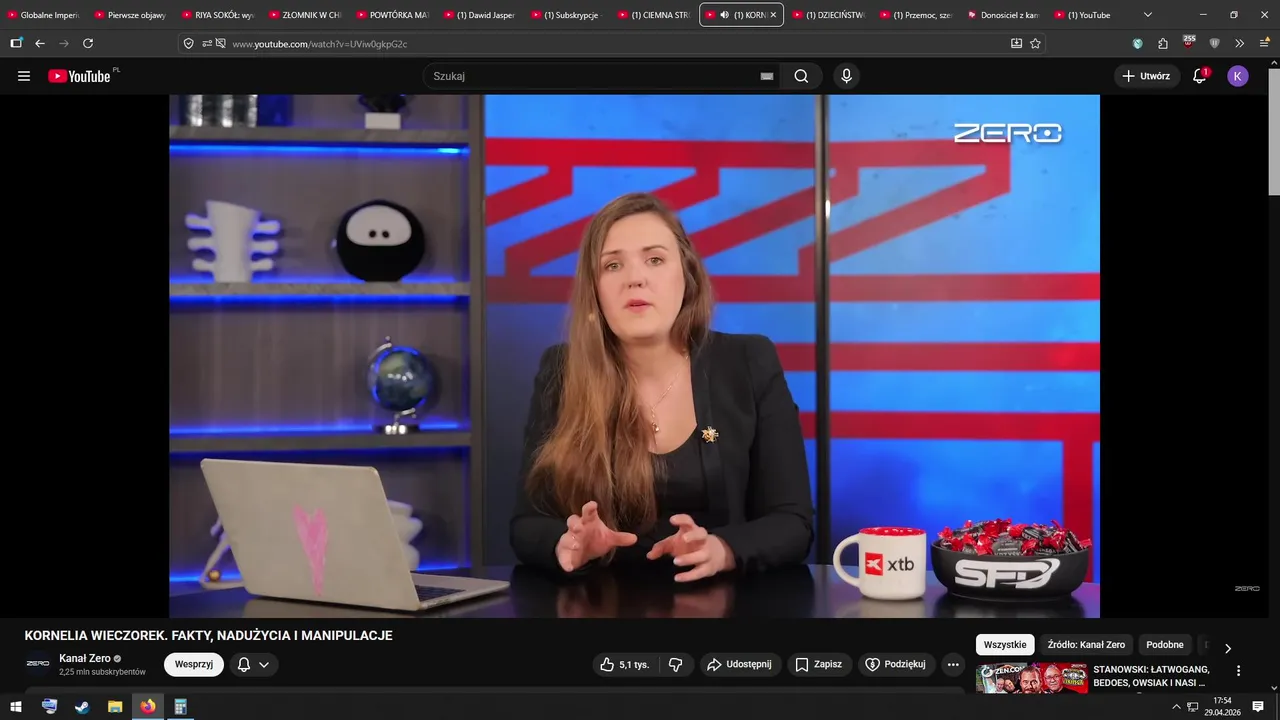Share the video via Udostępnij
This screenshot has height=720, width=1280.
tap(739, 664)
